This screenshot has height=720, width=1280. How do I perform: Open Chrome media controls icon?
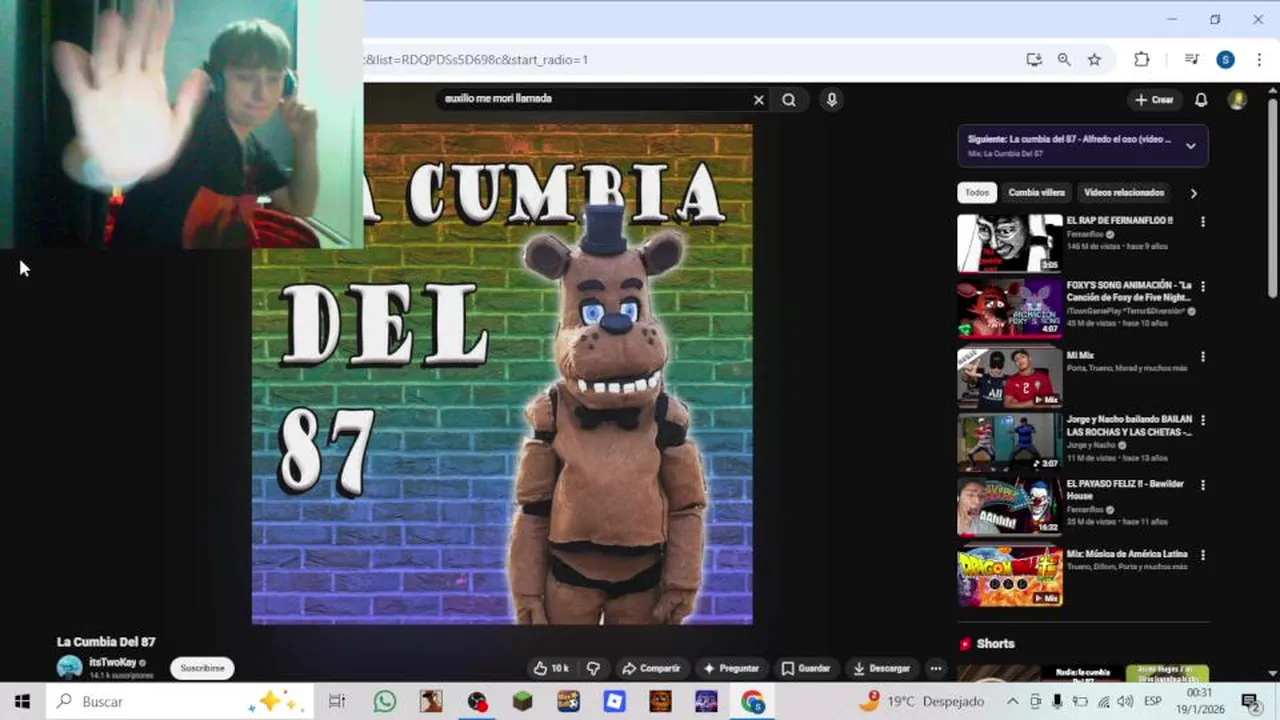pyautogui.click(x=1191, y=60)
